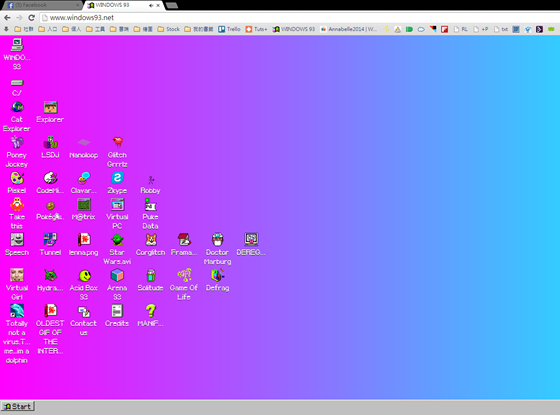The width and height of the screenshot is (560, 415).
Task: Open Game Of Life icon
Action: click(184, 275)
